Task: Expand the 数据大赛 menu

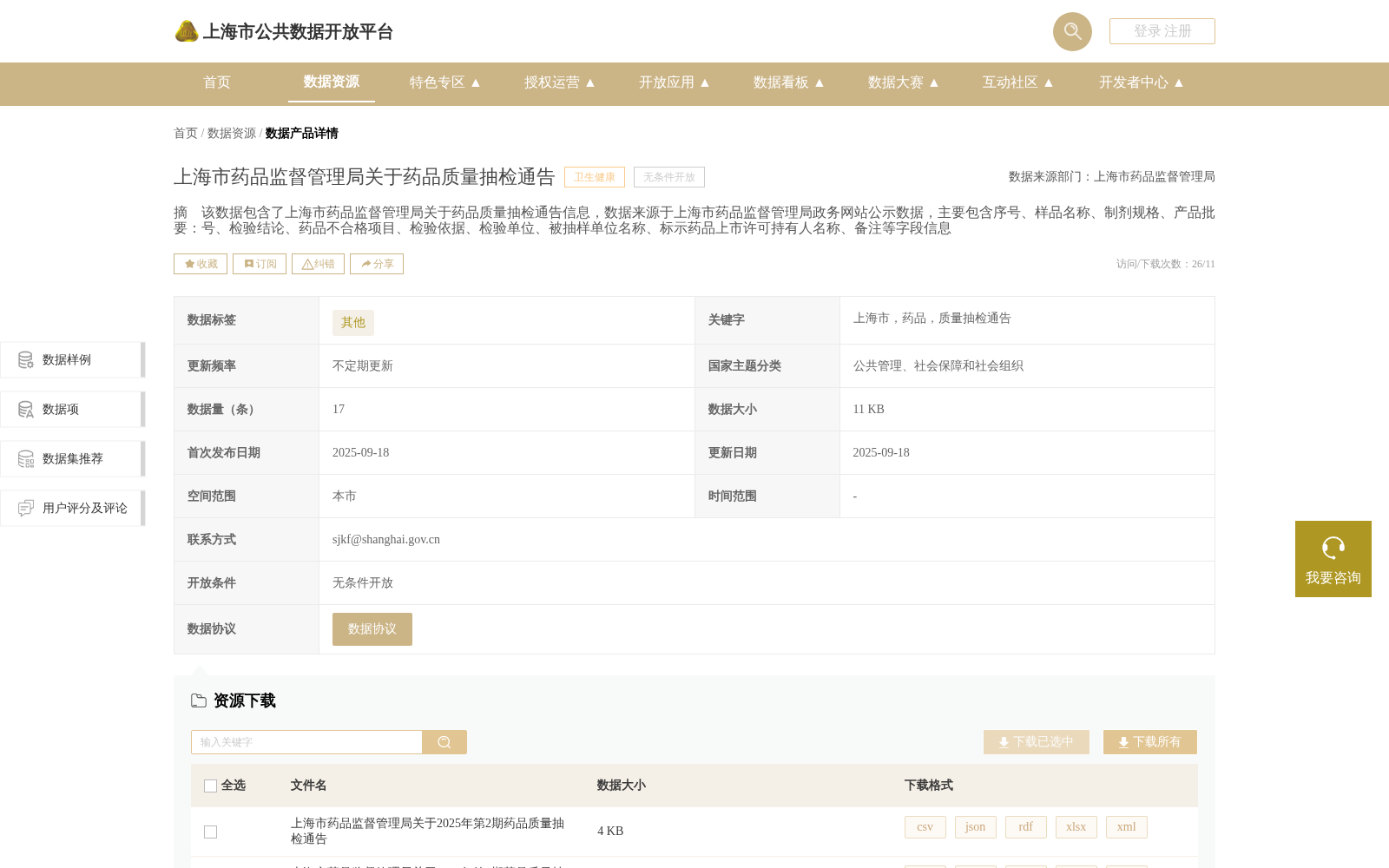Action: (904, 82)
